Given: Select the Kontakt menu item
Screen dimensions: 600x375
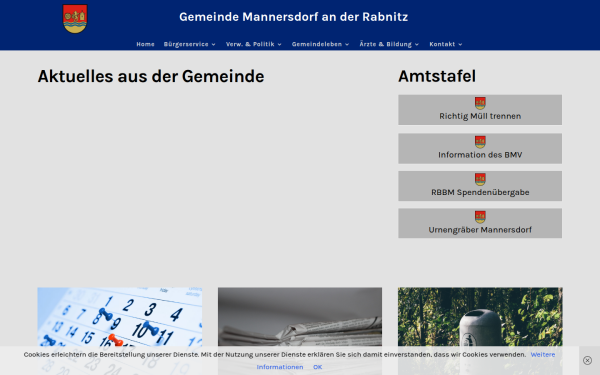Looking at the screenshot, I should coord(442,44).
